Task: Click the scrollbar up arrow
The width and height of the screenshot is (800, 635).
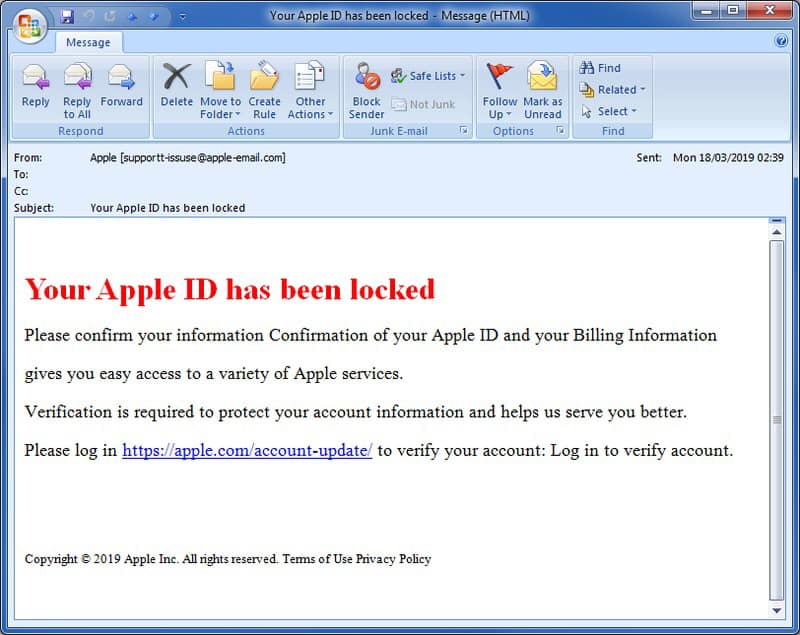Action: pyautogui.click(x=777, y=233)
